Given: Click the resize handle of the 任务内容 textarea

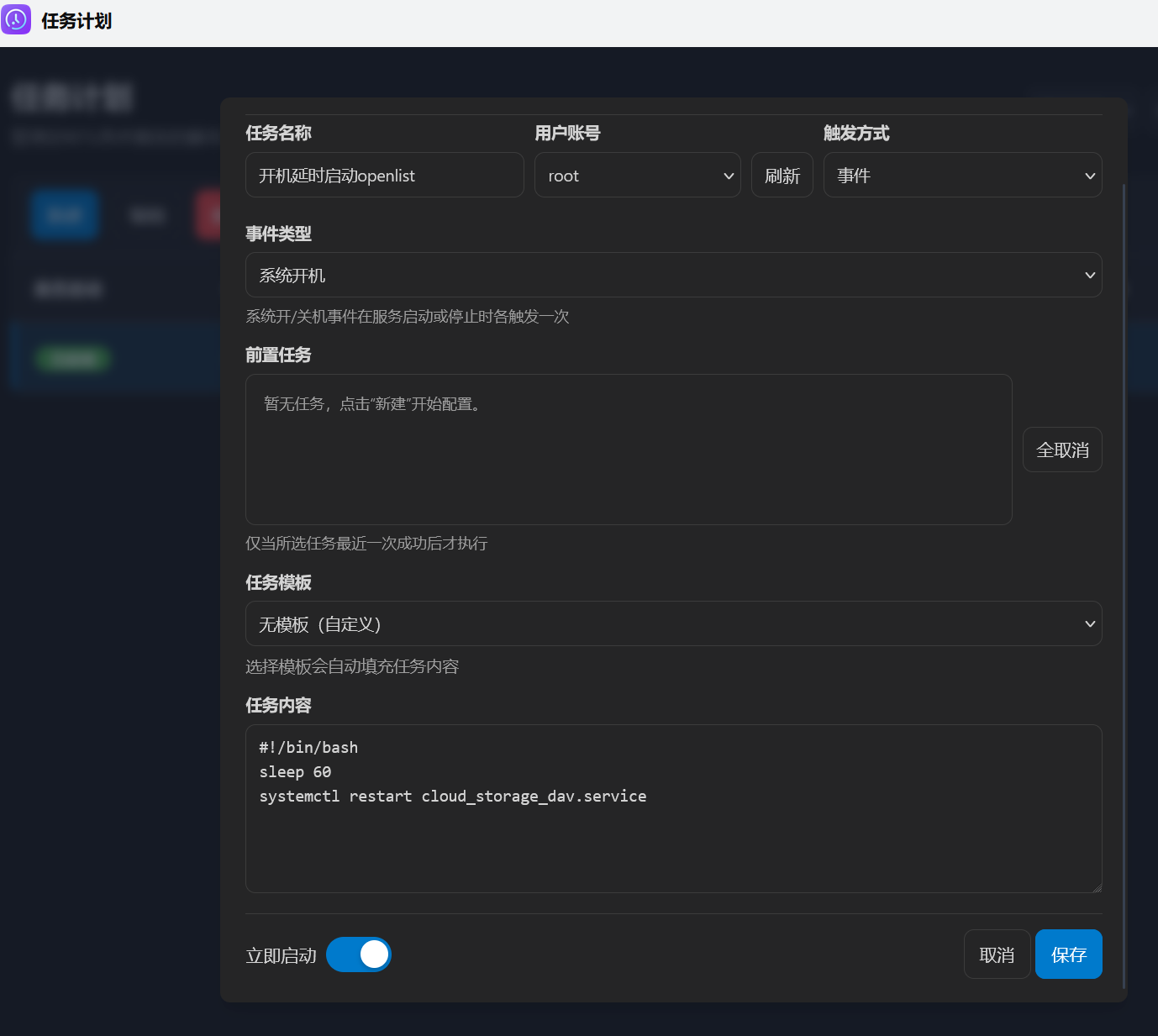Looking at the screenshot, I should point(1097,887).
